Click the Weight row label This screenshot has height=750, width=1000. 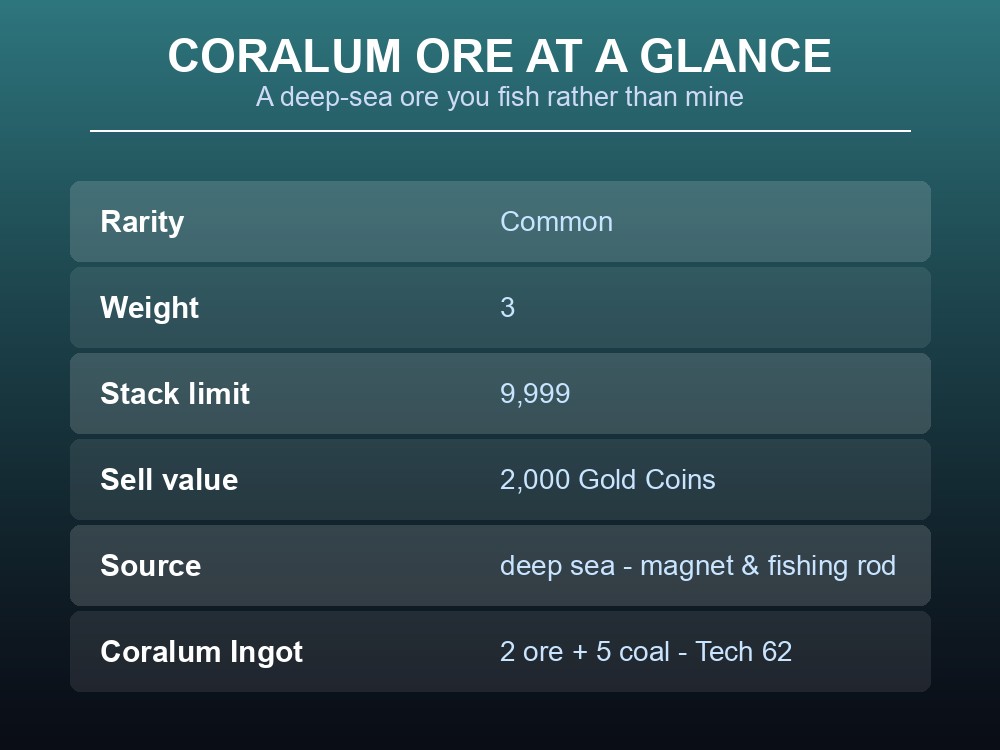tap(149, 307)
